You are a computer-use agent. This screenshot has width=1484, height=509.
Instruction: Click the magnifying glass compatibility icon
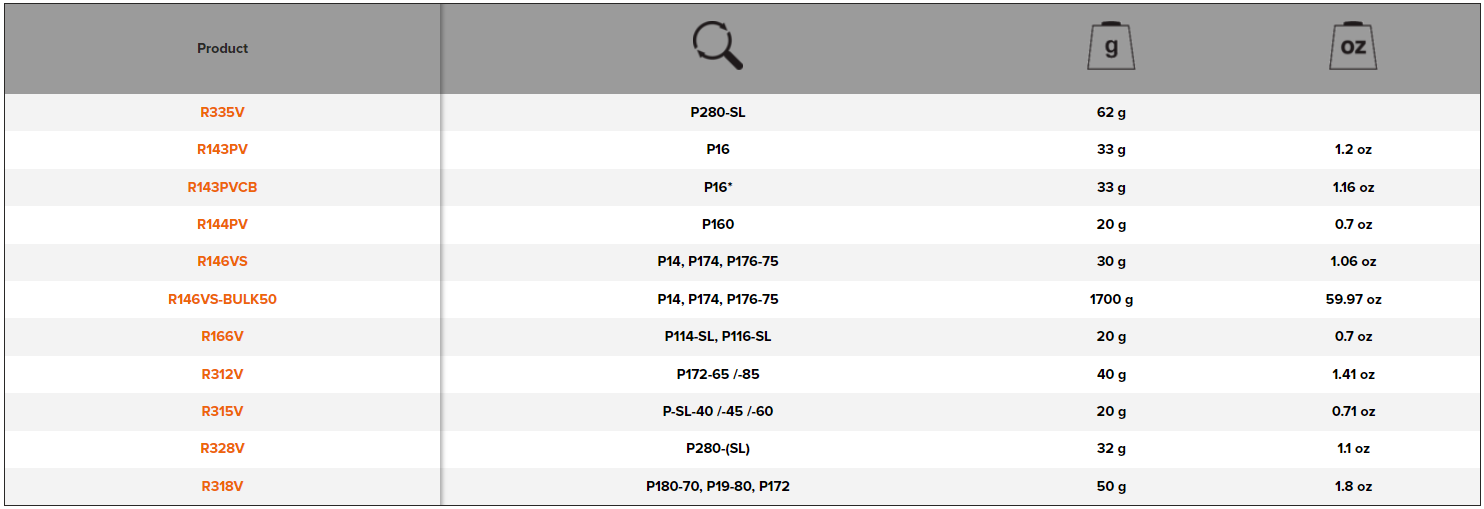(x=717, y=47)
